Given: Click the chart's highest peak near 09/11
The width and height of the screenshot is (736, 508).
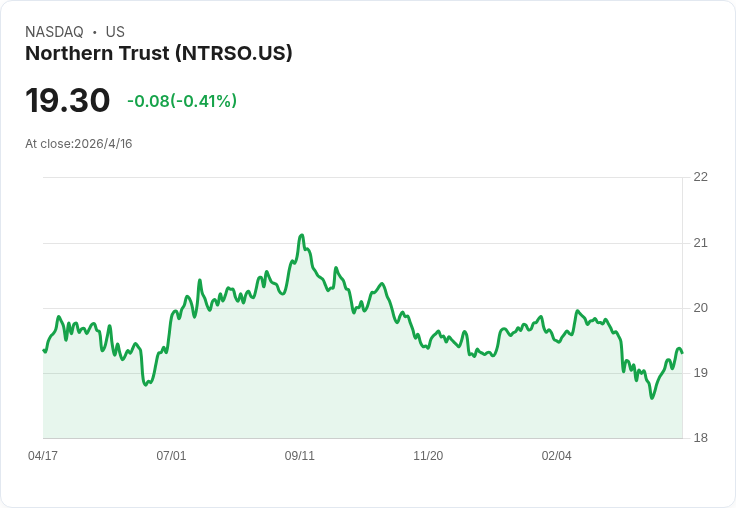Looking at the screenshot, I should [301, 235].
